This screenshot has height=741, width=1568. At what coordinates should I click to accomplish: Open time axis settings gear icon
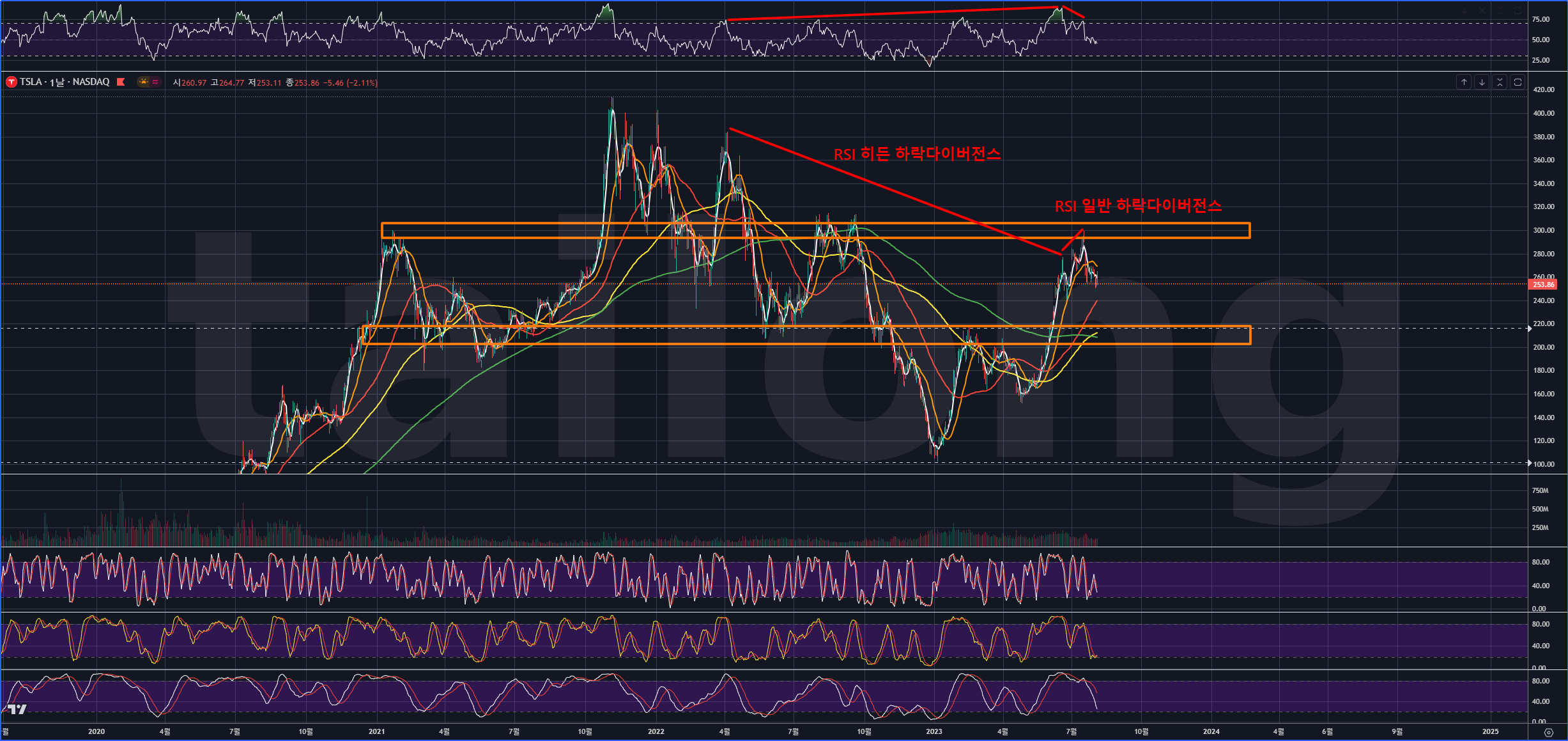coord(1548,732)
